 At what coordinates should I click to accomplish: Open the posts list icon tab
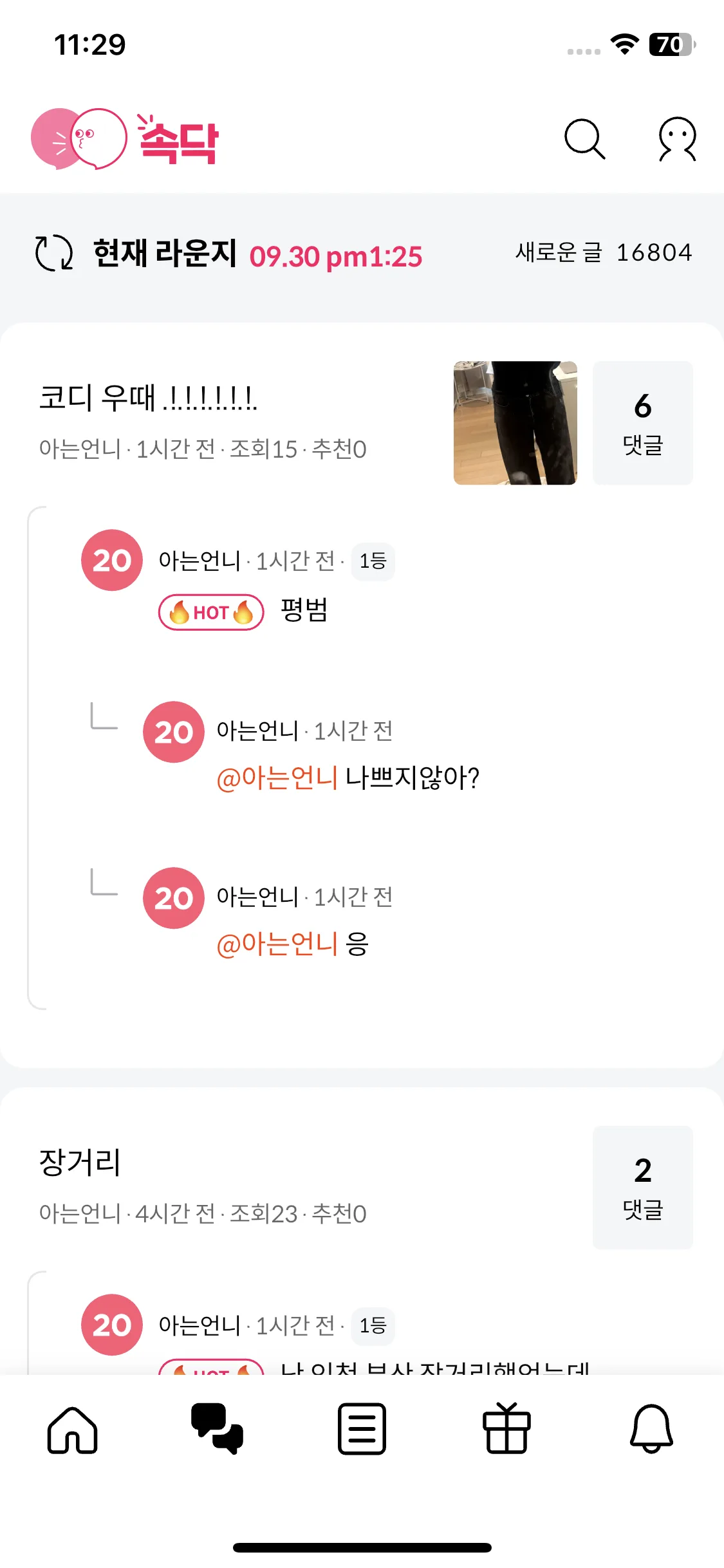[x=362, y=1430]
